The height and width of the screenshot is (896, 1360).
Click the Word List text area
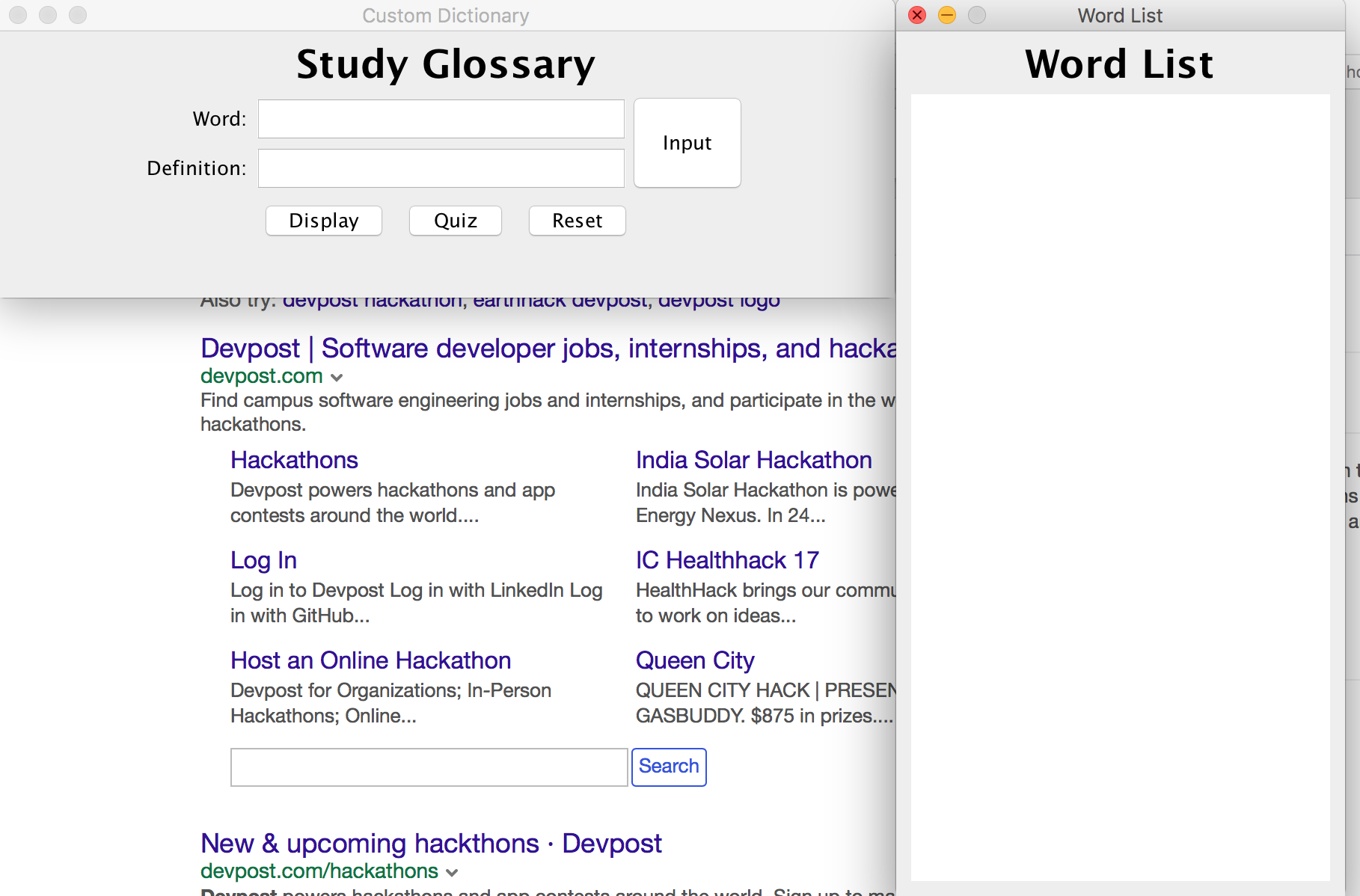point(1121,487)
